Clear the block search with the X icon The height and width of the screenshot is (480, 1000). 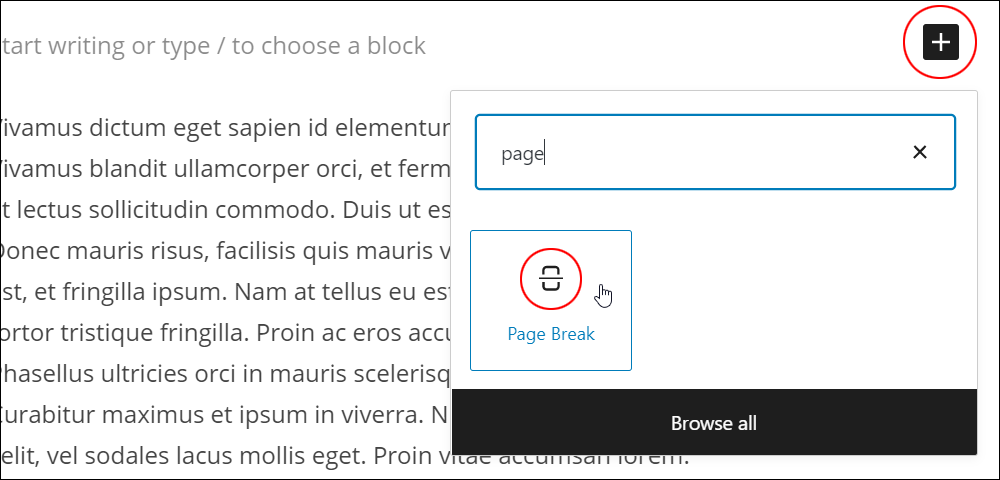[920, 152]
